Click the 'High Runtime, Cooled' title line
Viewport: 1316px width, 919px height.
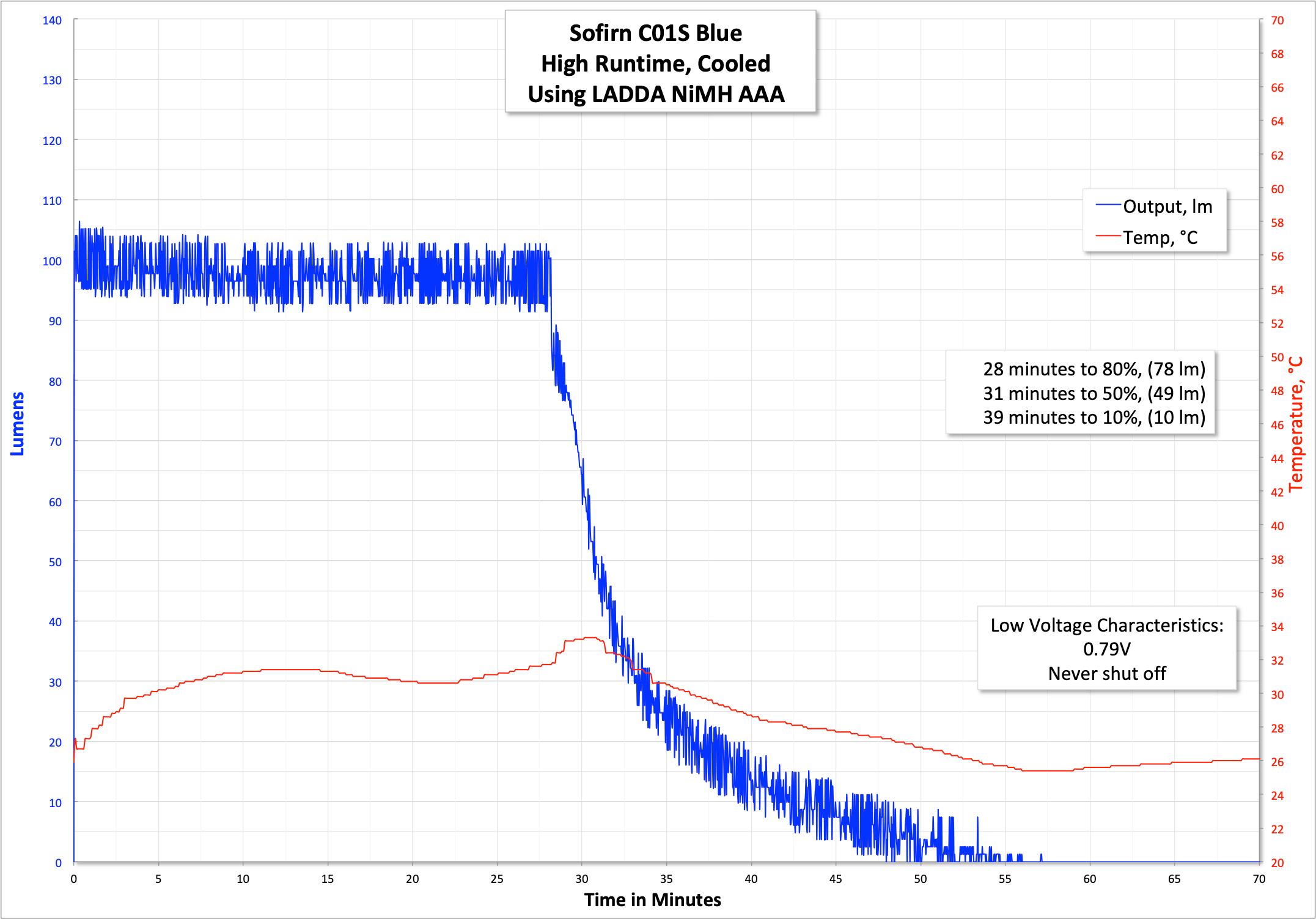coord(655,64)
